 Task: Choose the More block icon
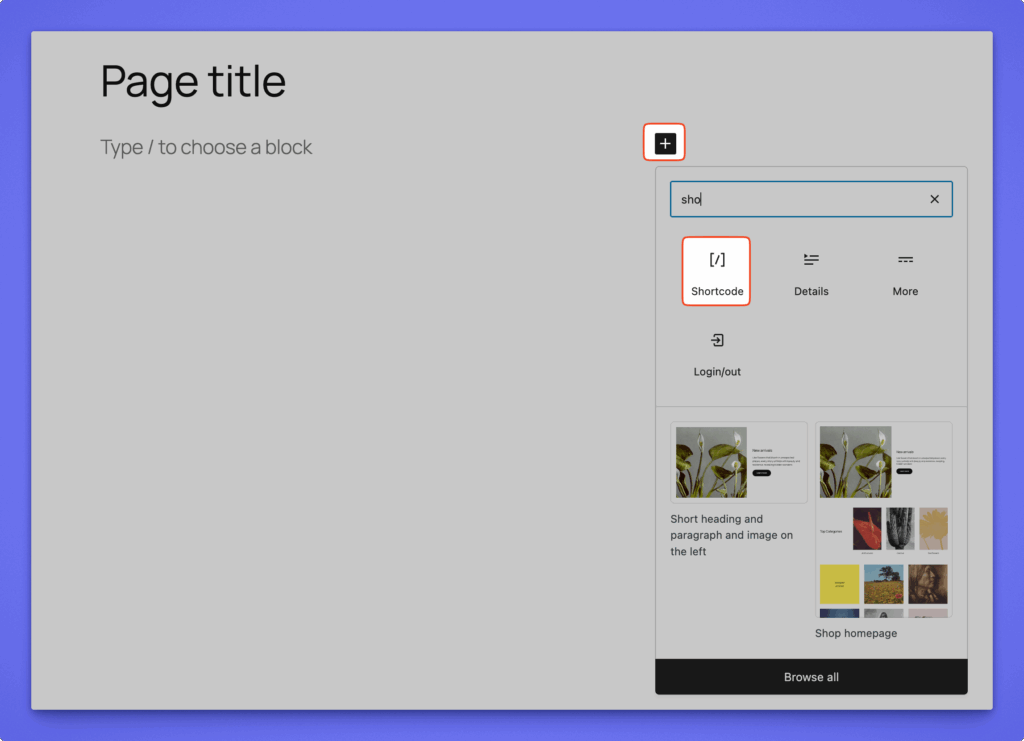click(905, 260)
